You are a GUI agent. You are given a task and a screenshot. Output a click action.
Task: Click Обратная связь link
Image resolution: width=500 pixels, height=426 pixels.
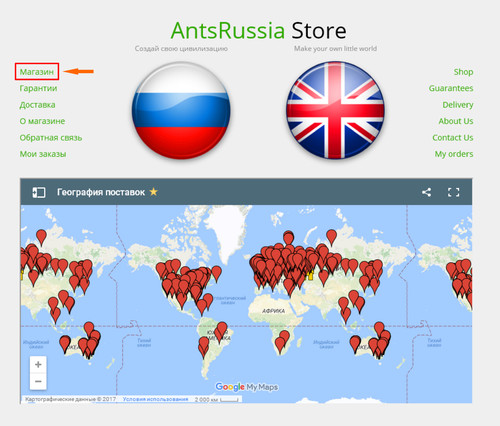[51, 137]
